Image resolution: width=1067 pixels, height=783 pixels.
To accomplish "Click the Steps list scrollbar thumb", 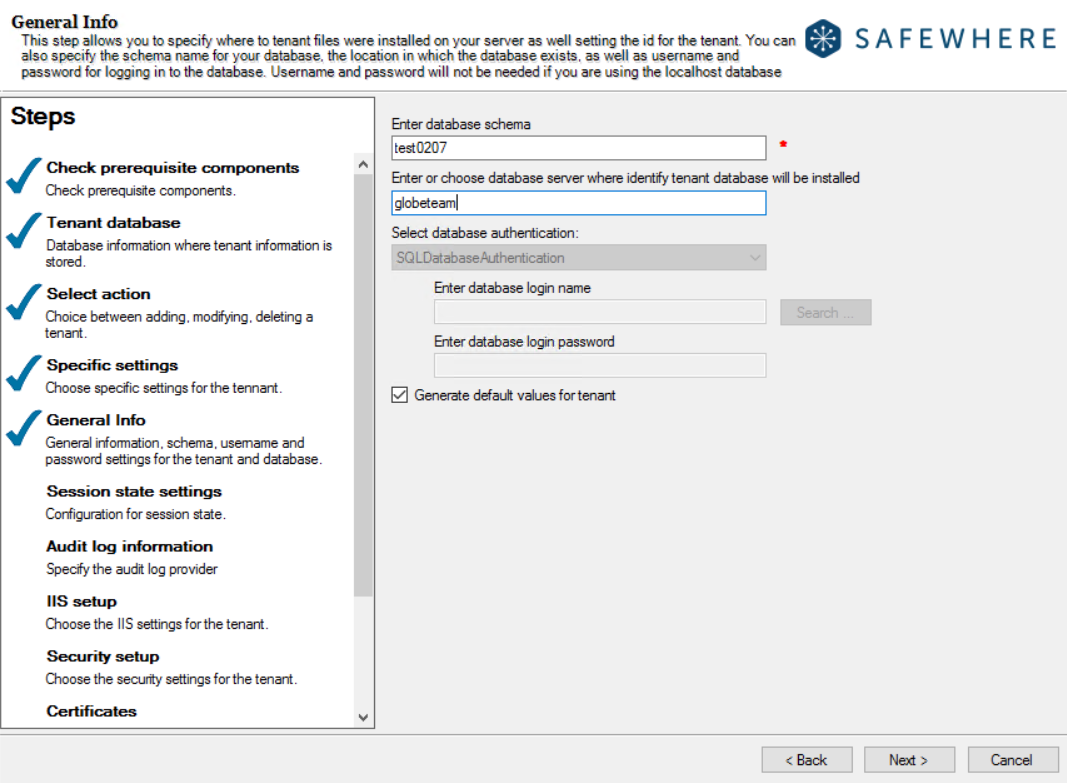I will click(363, 385).
